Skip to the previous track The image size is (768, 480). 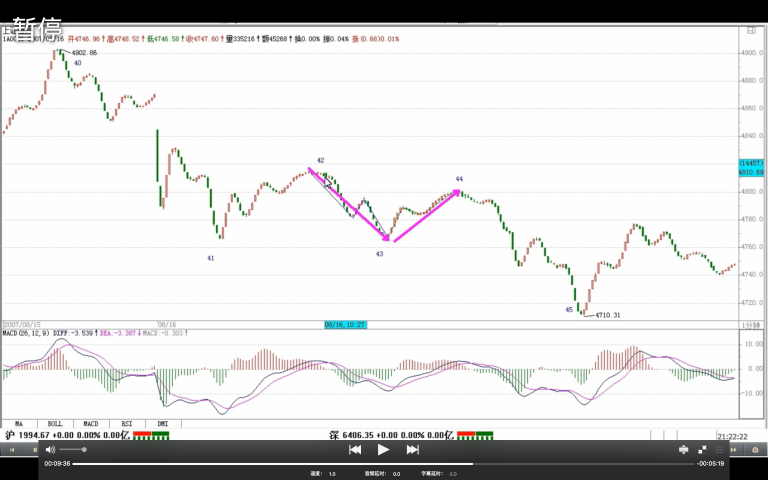tap(354, 450)
